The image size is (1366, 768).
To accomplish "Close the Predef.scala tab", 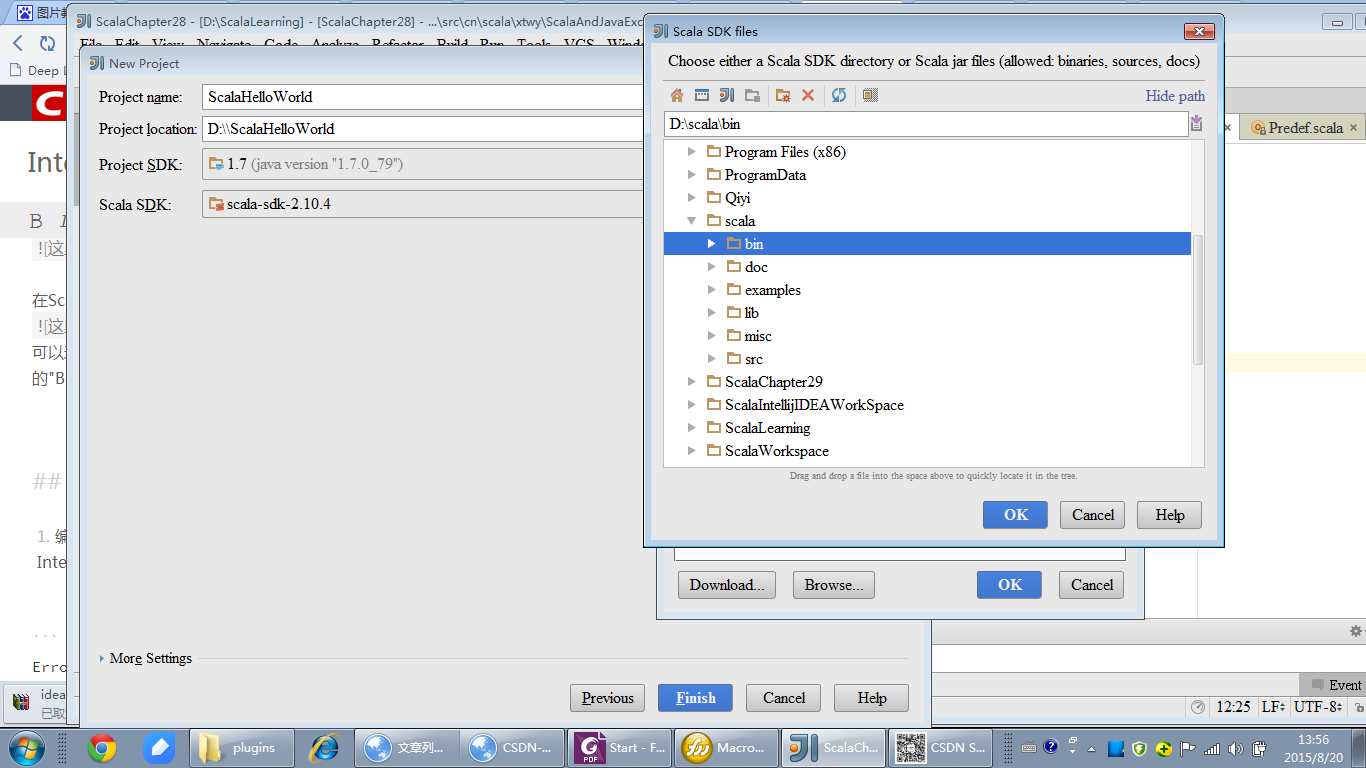I will click(x=1354, y=128).
